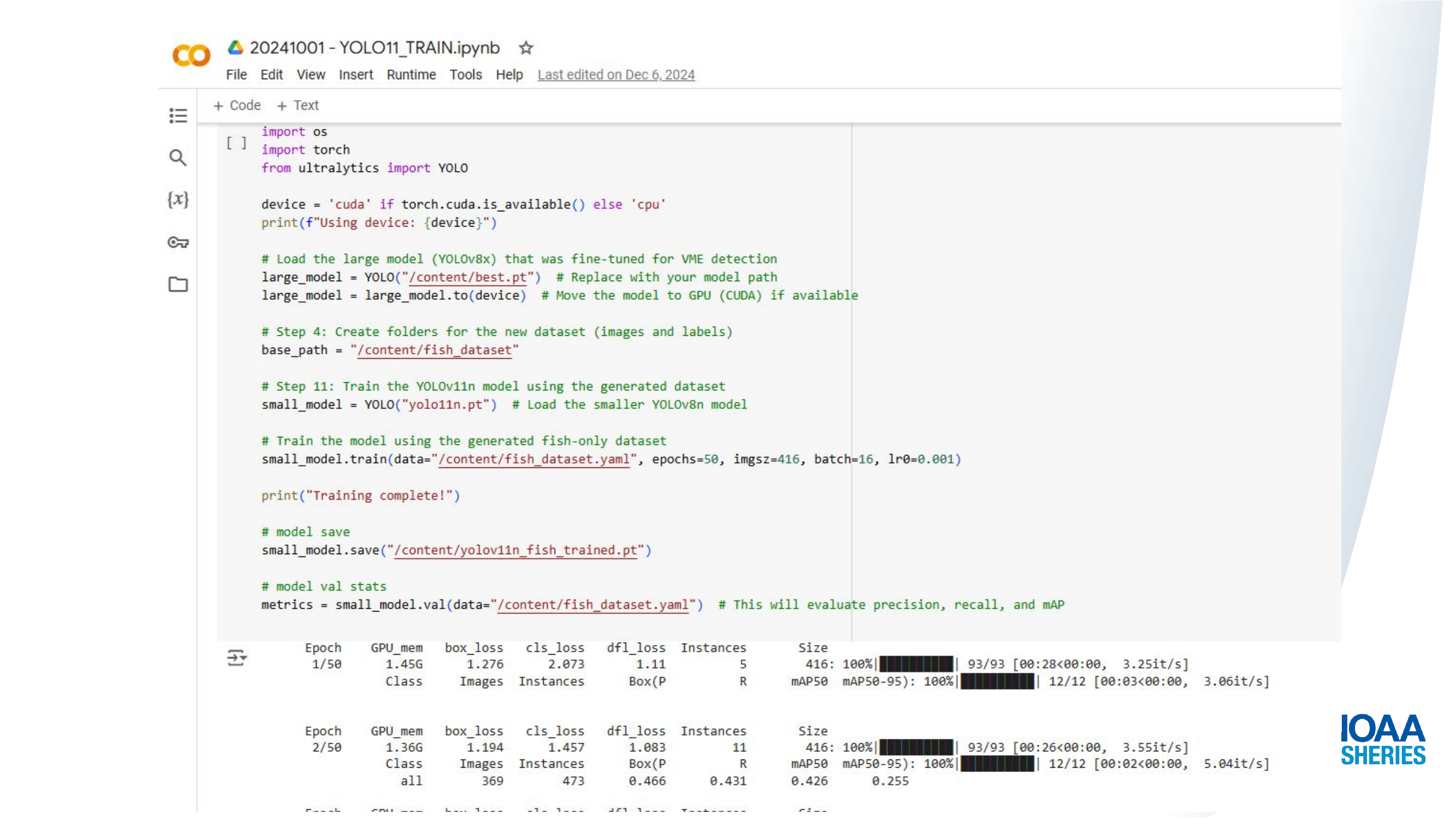The image size is (1456, 819).
Task: Open the table of contents sidebar icon
Action: point(178,115)
